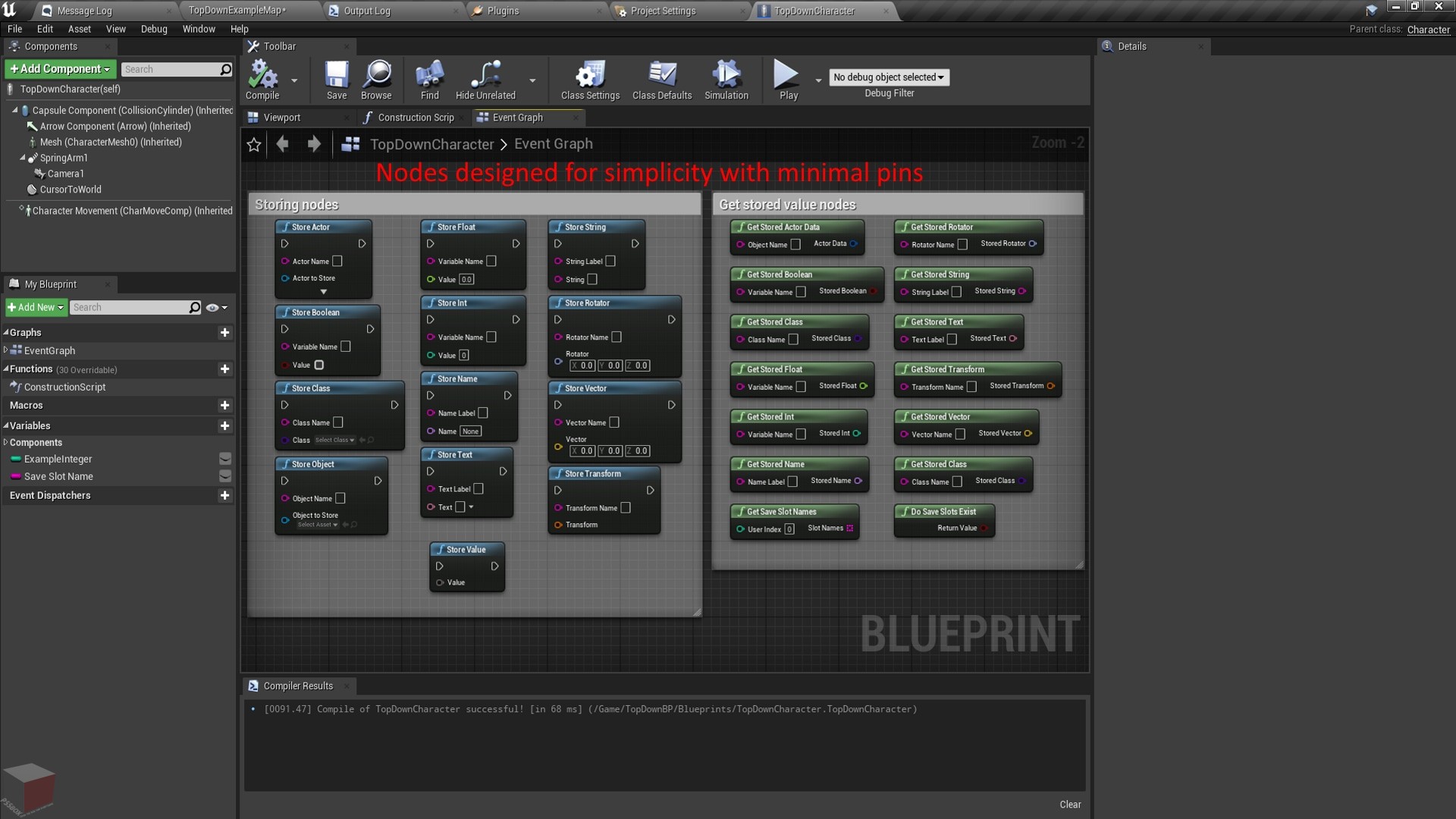Viewport: 1456px width, 819px height.
Task: Open Play mode options arrow
Action: 818,80
